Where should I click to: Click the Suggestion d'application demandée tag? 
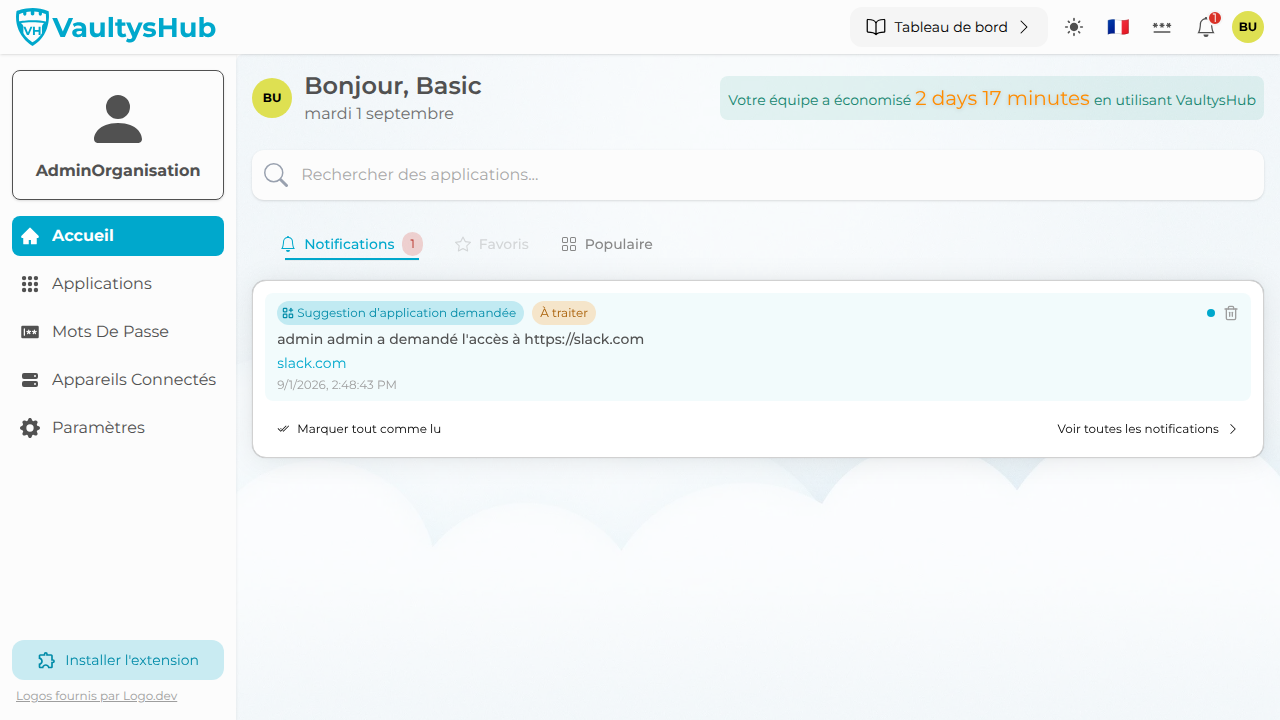click(x=400, y=313)
